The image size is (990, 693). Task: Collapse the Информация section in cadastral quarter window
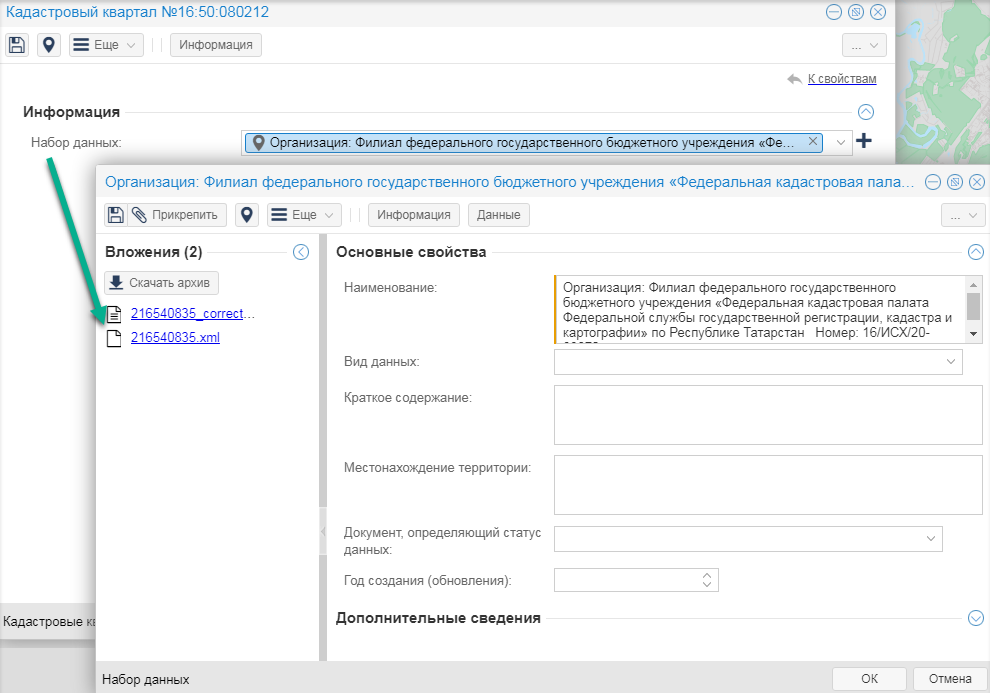[866, 112]
